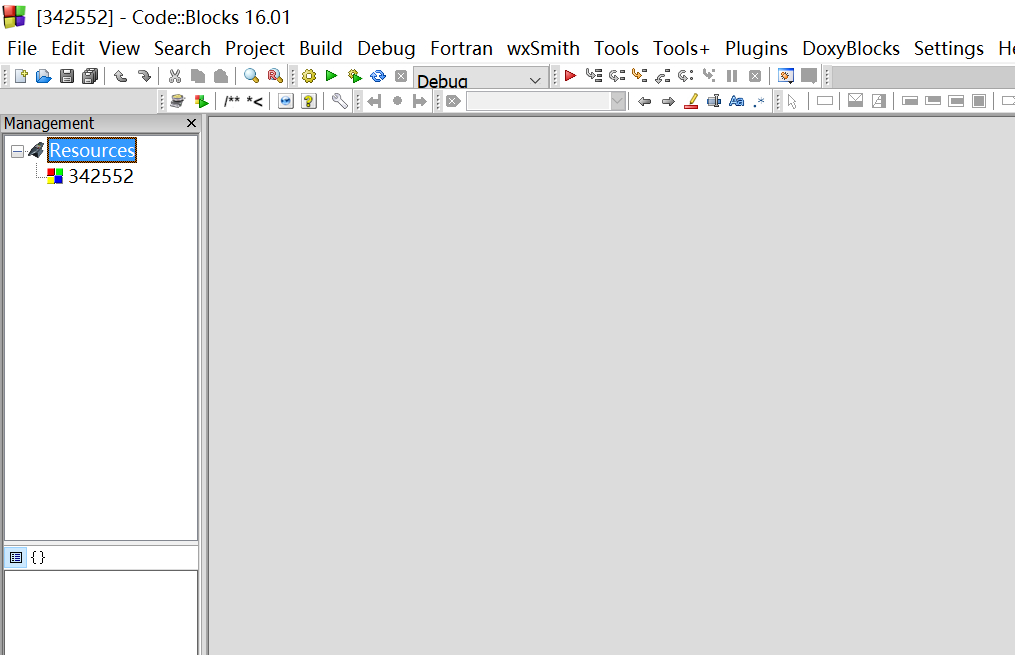This screenshot has width=1015, height=655.
Task: Abort the build with gray X icon
Action: point(401,76)
